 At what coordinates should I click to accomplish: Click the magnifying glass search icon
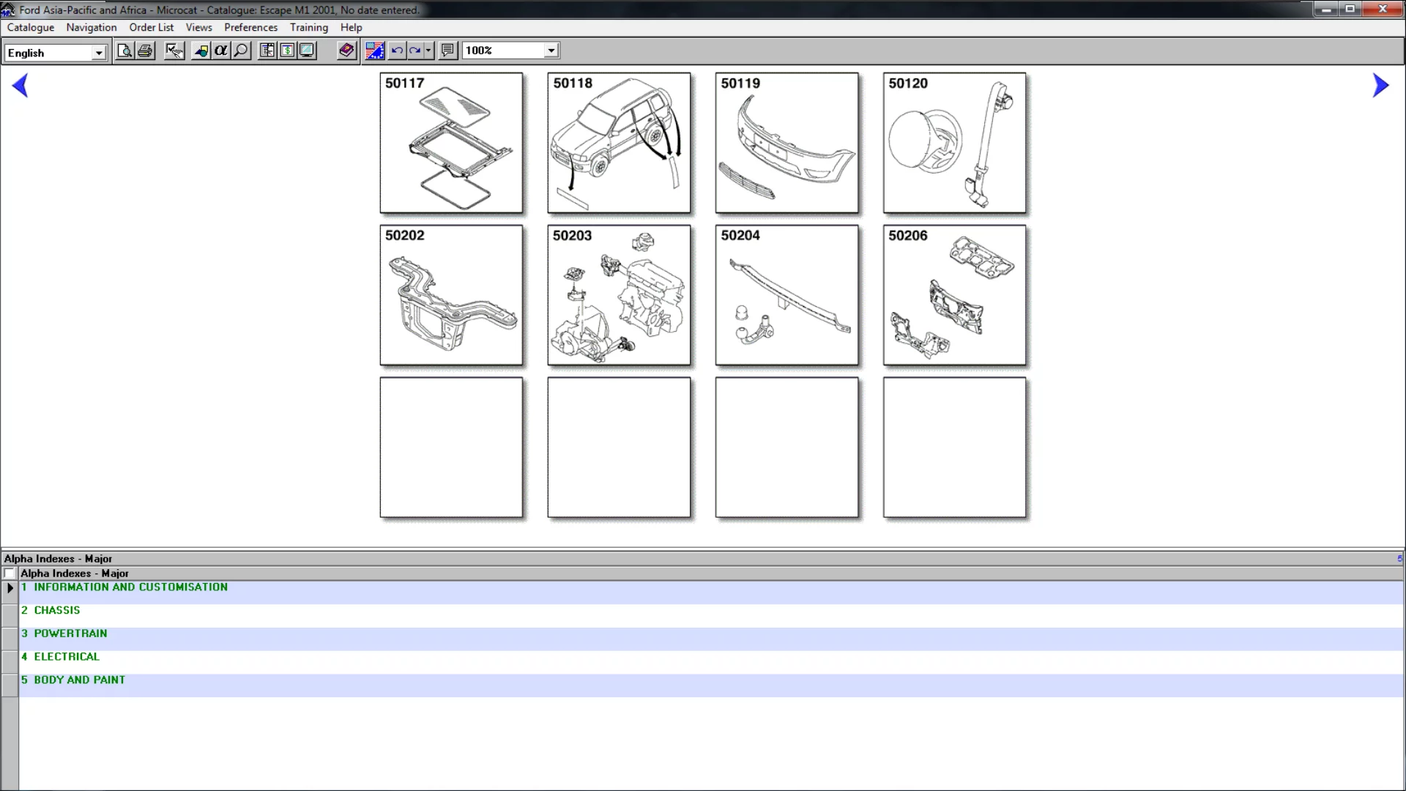coord(241,51)
